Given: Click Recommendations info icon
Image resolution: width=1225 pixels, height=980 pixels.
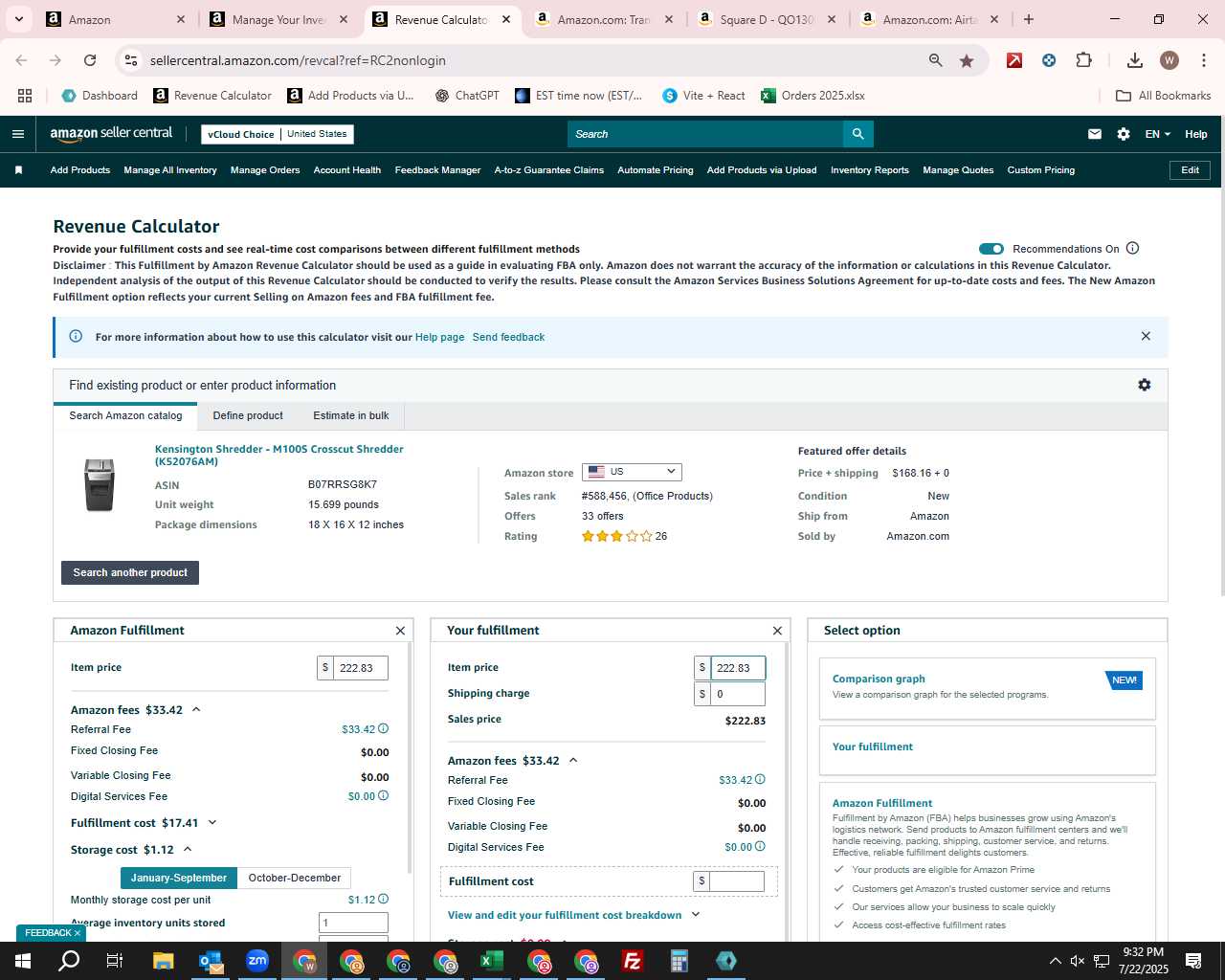Looking at the screenshot, I should 1133,249.
